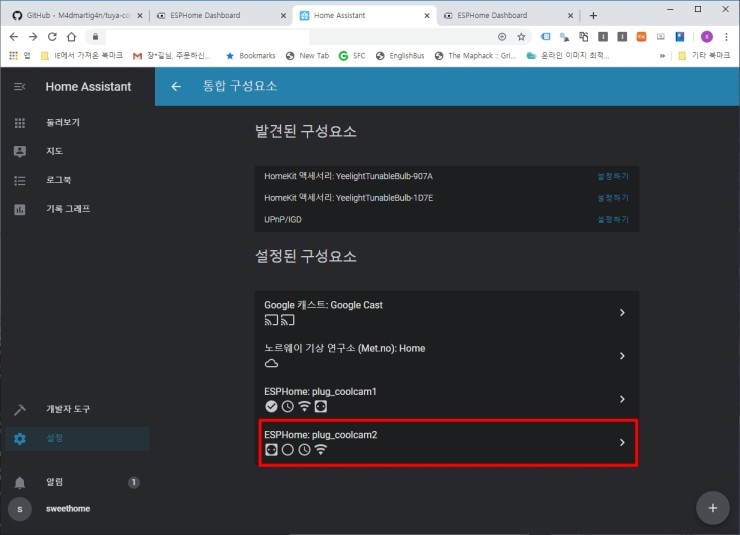Image resolution: width=740 pixels, height=535 pixels.
Task: Open the 알림 notifications bell icon
Action: [20, 482]
